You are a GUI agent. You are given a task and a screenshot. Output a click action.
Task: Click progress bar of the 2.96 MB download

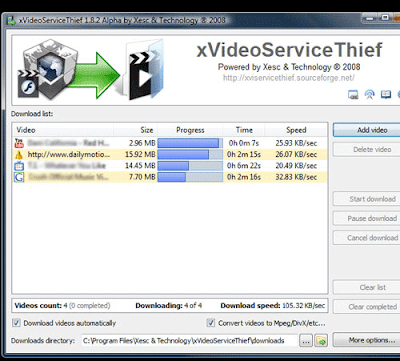coord(190,143)
